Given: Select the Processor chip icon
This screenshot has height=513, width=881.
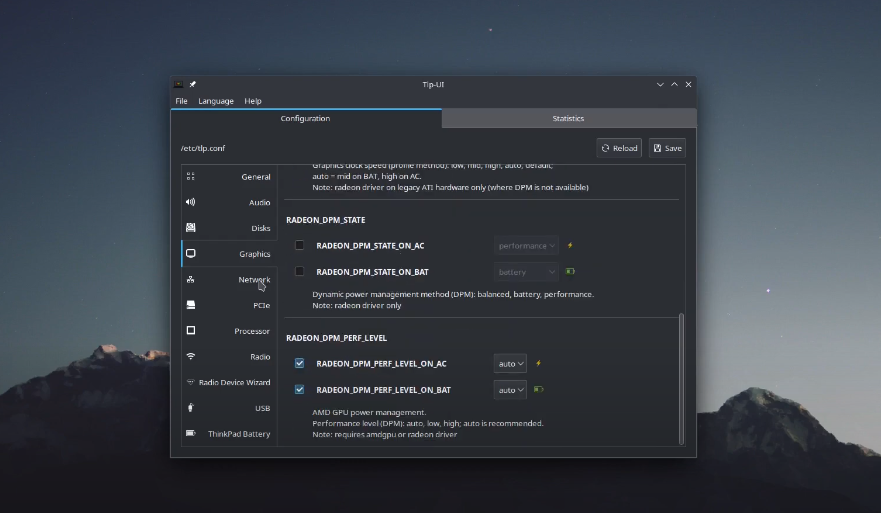Looking at the screenshot, I should pos(190,331).
